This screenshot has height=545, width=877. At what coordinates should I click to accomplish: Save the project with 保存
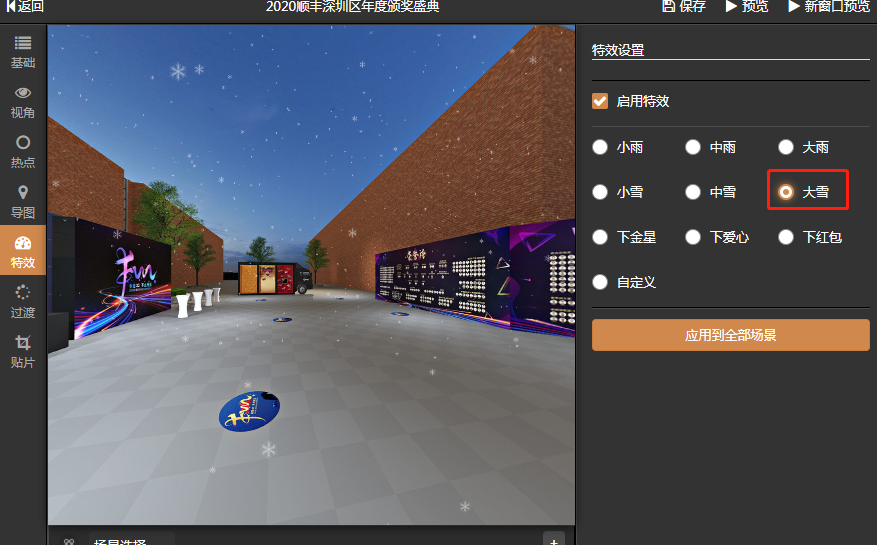[x=684, y=7]
